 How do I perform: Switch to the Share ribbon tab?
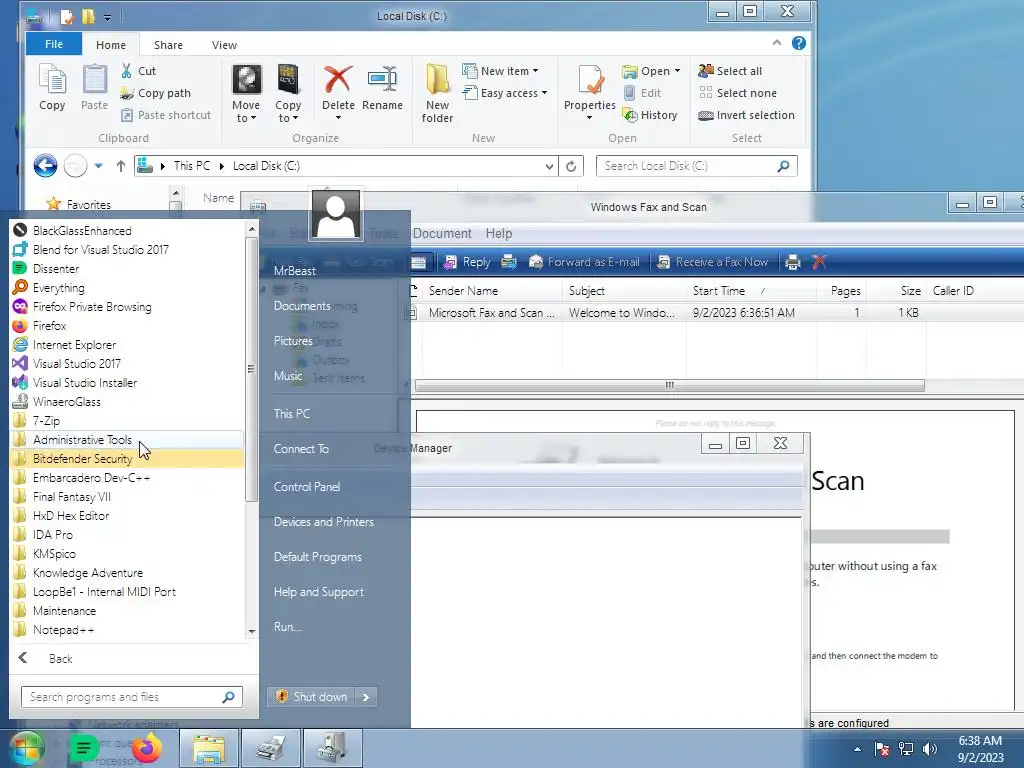click(x=168, y=45)
